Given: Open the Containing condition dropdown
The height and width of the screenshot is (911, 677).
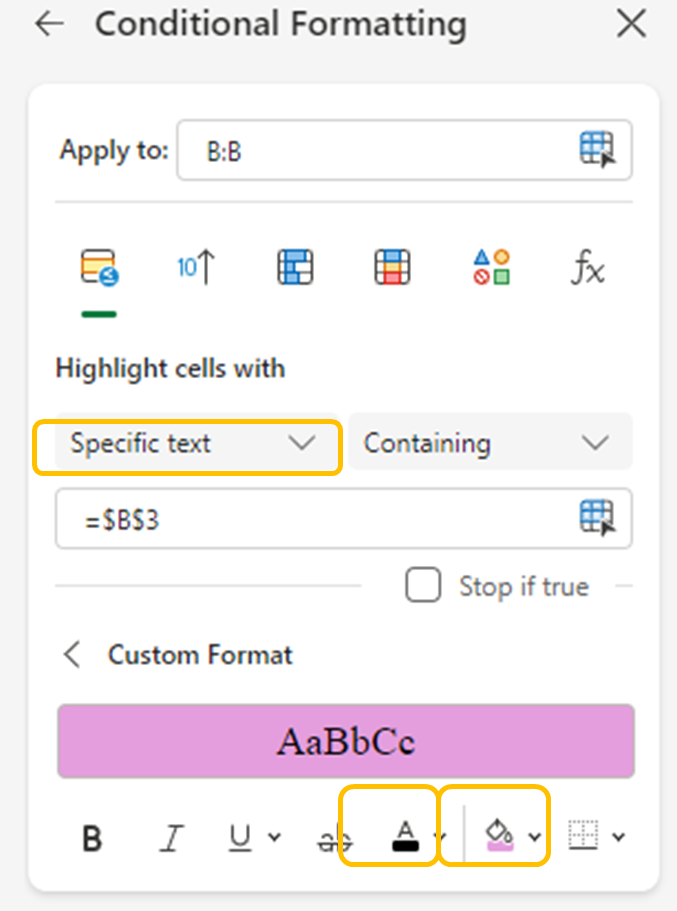Looking at the screenshot, I should point(489,443).
